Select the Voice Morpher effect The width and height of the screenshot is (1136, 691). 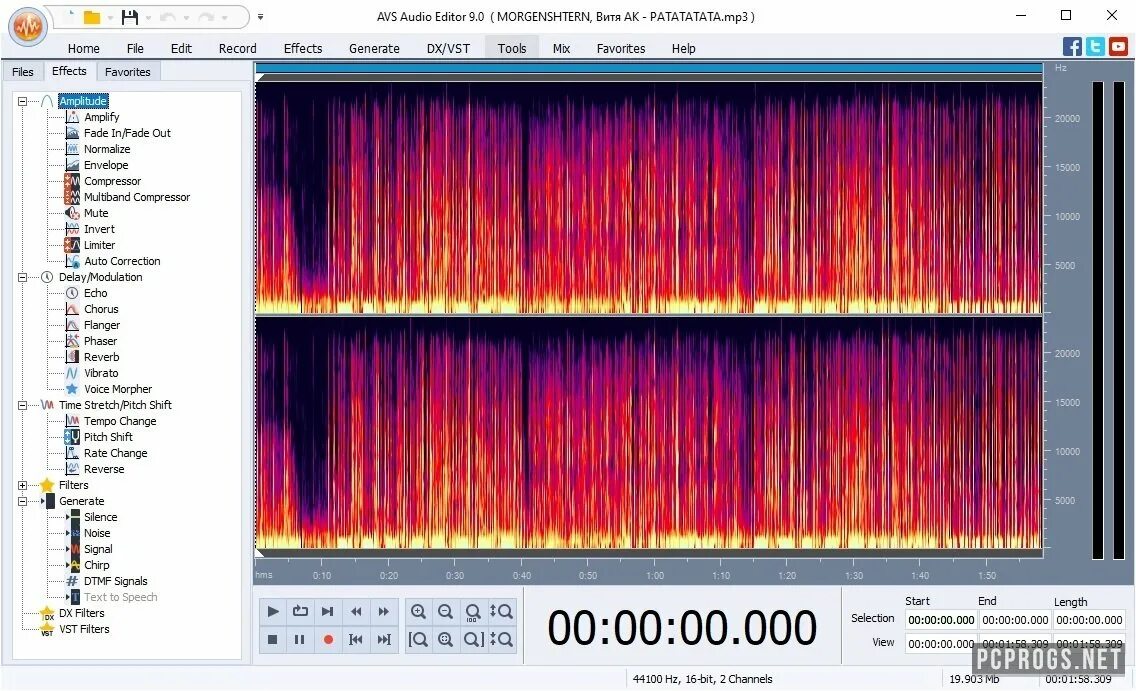tap(118, 389)
